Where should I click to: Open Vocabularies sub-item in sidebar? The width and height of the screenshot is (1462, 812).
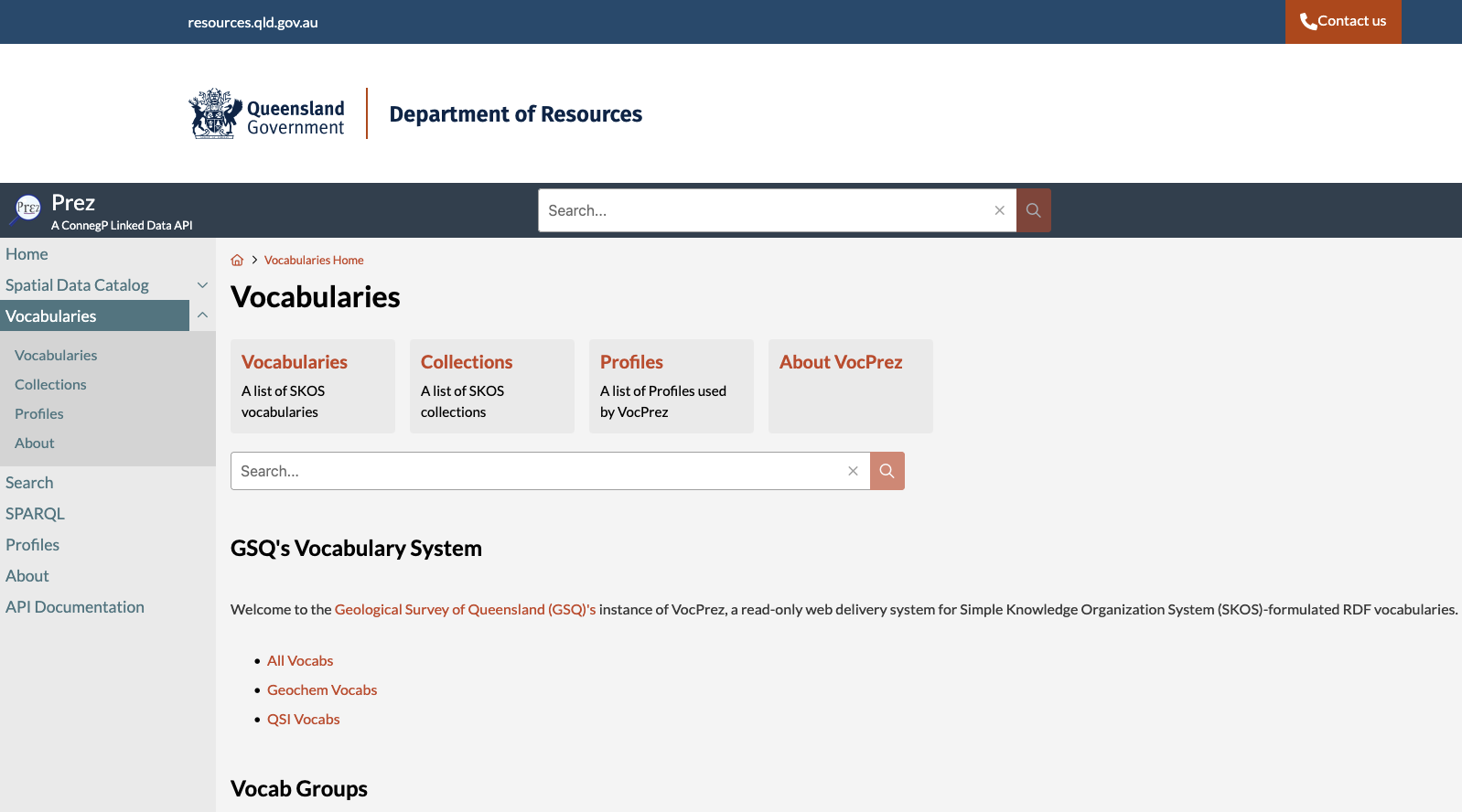pos(56,355)
